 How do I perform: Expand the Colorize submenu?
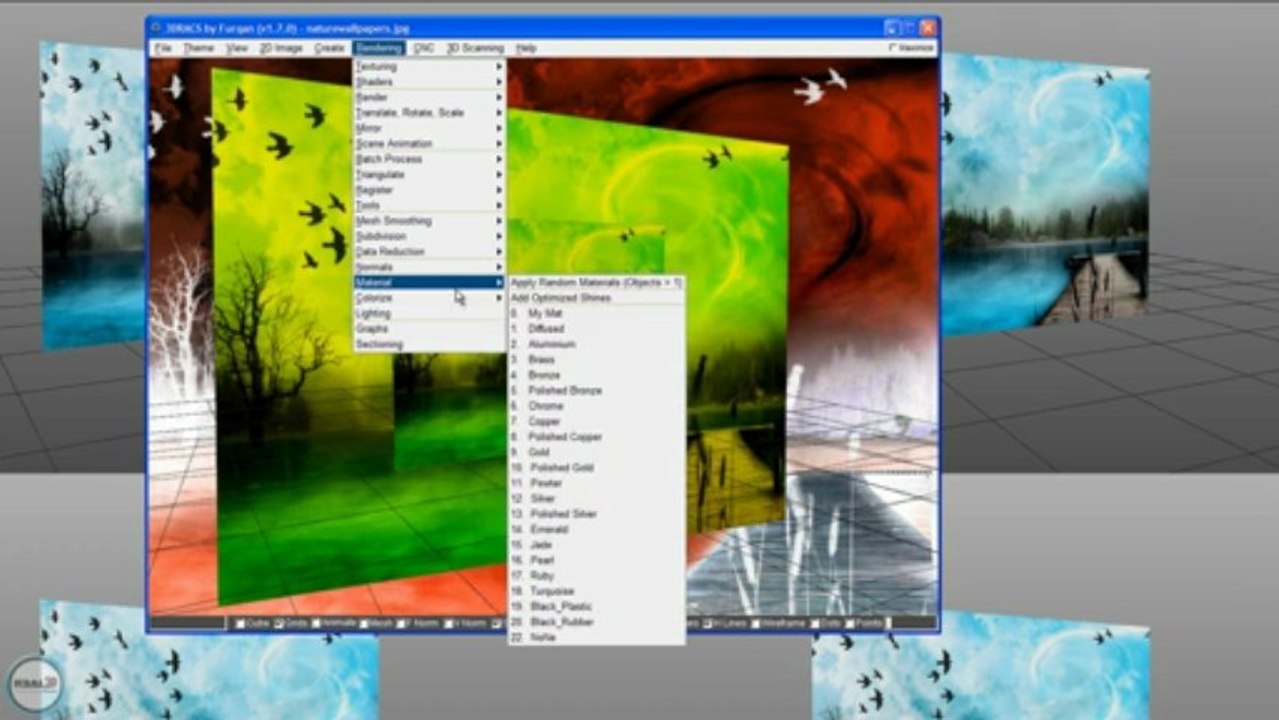(429, 298)
